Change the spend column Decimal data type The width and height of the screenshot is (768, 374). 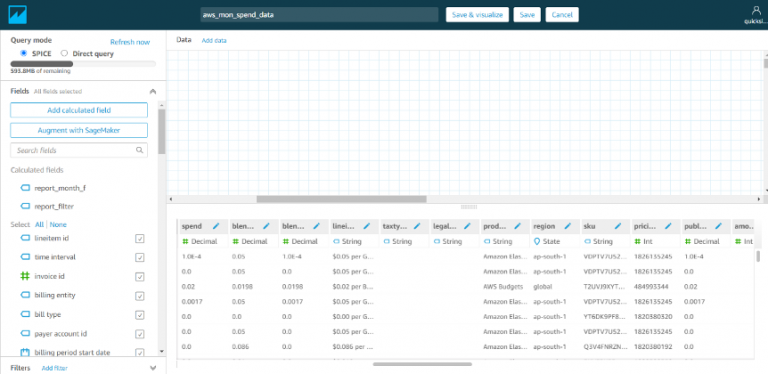[200, 241]
